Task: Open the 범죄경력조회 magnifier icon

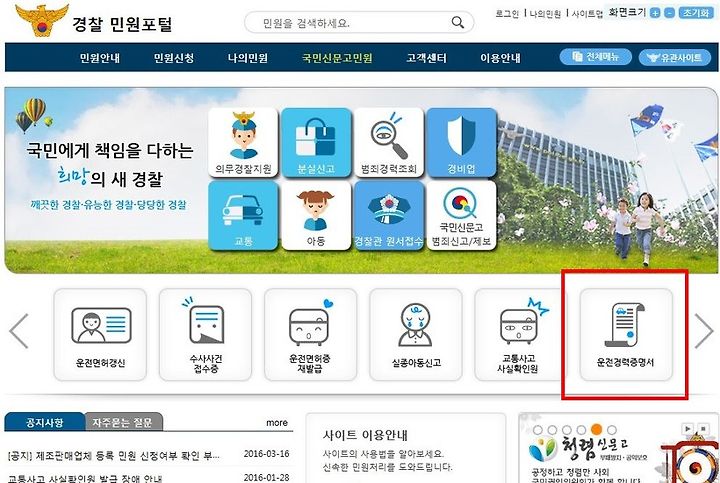Action: point(388,143)
